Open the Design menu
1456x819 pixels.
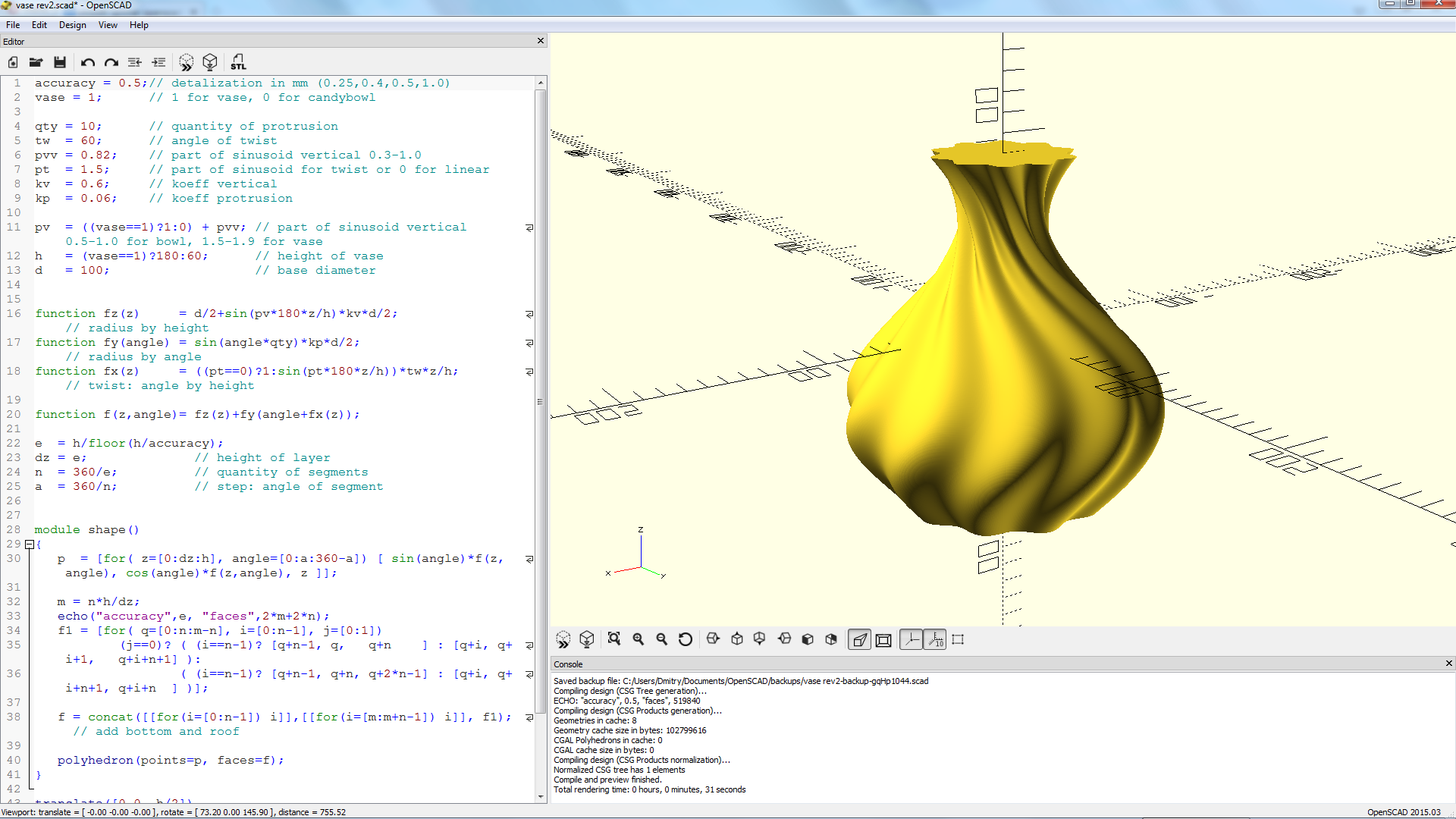tap(73, 25)
